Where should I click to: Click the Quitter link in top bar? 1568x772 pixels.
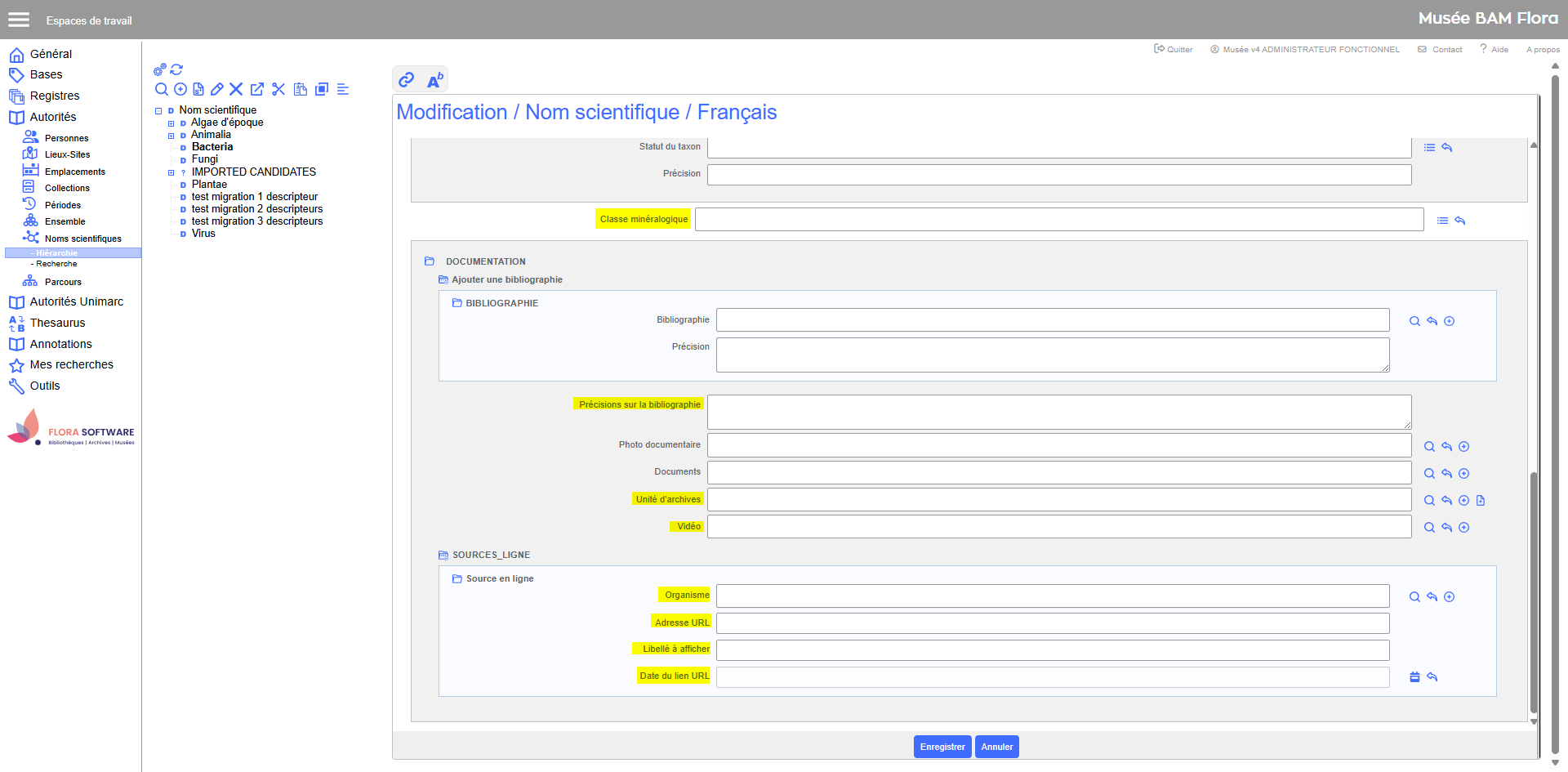tap(1174, 49)
